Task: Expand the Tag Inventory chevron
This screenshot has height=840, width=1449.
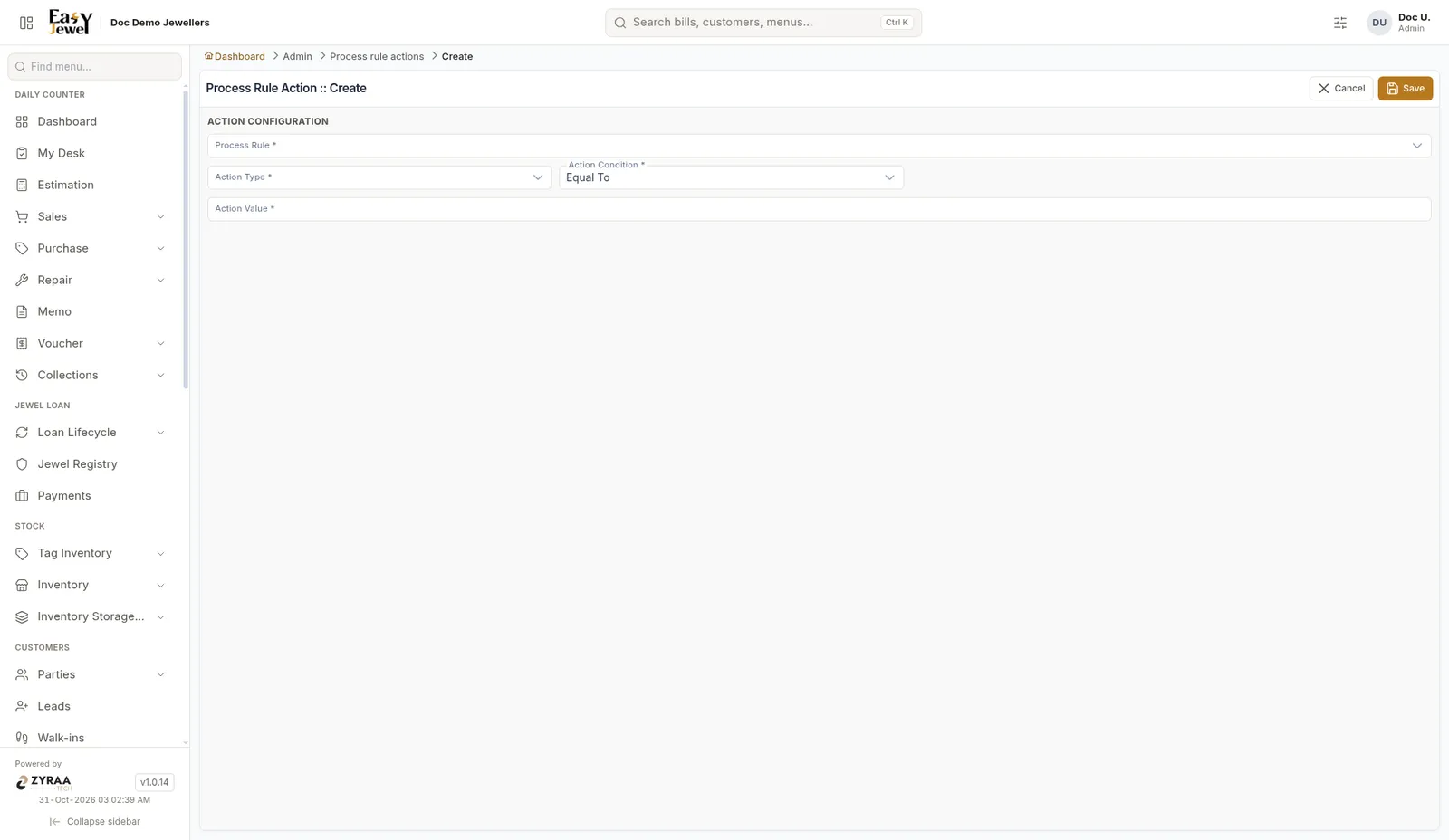Action: tap(160, 553)
